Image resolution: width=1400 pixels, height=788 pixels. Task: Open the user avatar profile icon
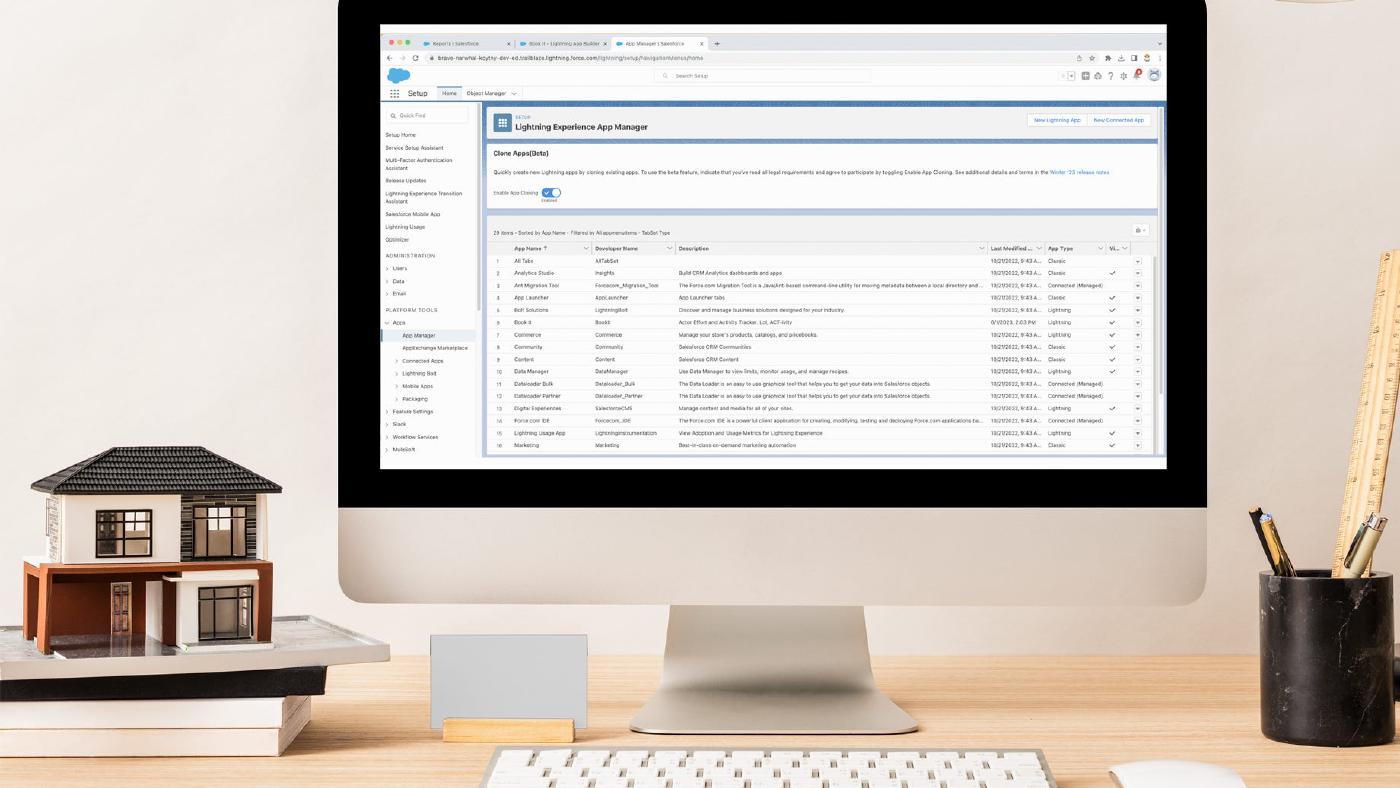1153,75
